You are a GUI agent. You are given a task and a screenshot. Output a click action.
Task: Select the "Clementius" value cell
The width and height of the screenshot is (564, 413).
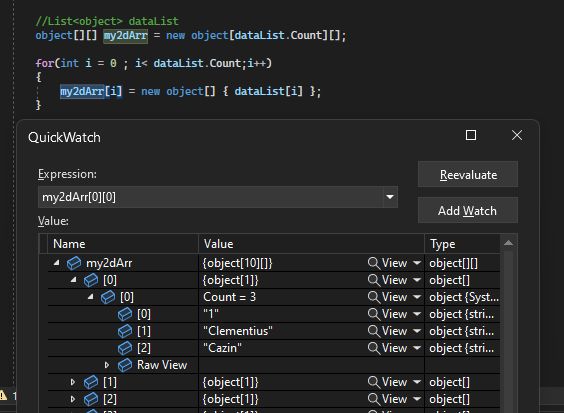click(311, 331)
